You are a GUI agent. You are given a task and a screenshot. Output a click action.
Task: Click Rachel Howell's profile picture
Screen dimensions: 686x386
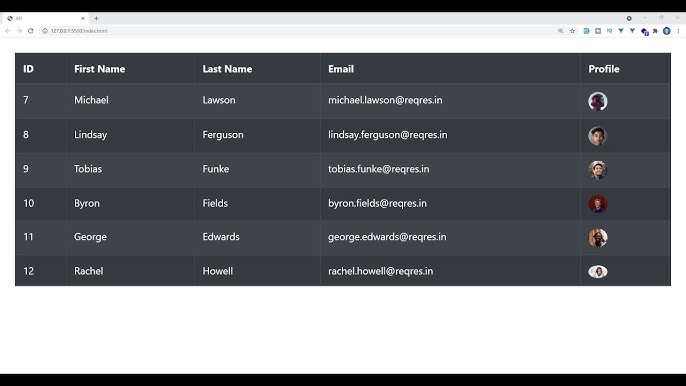pos(598,272)
